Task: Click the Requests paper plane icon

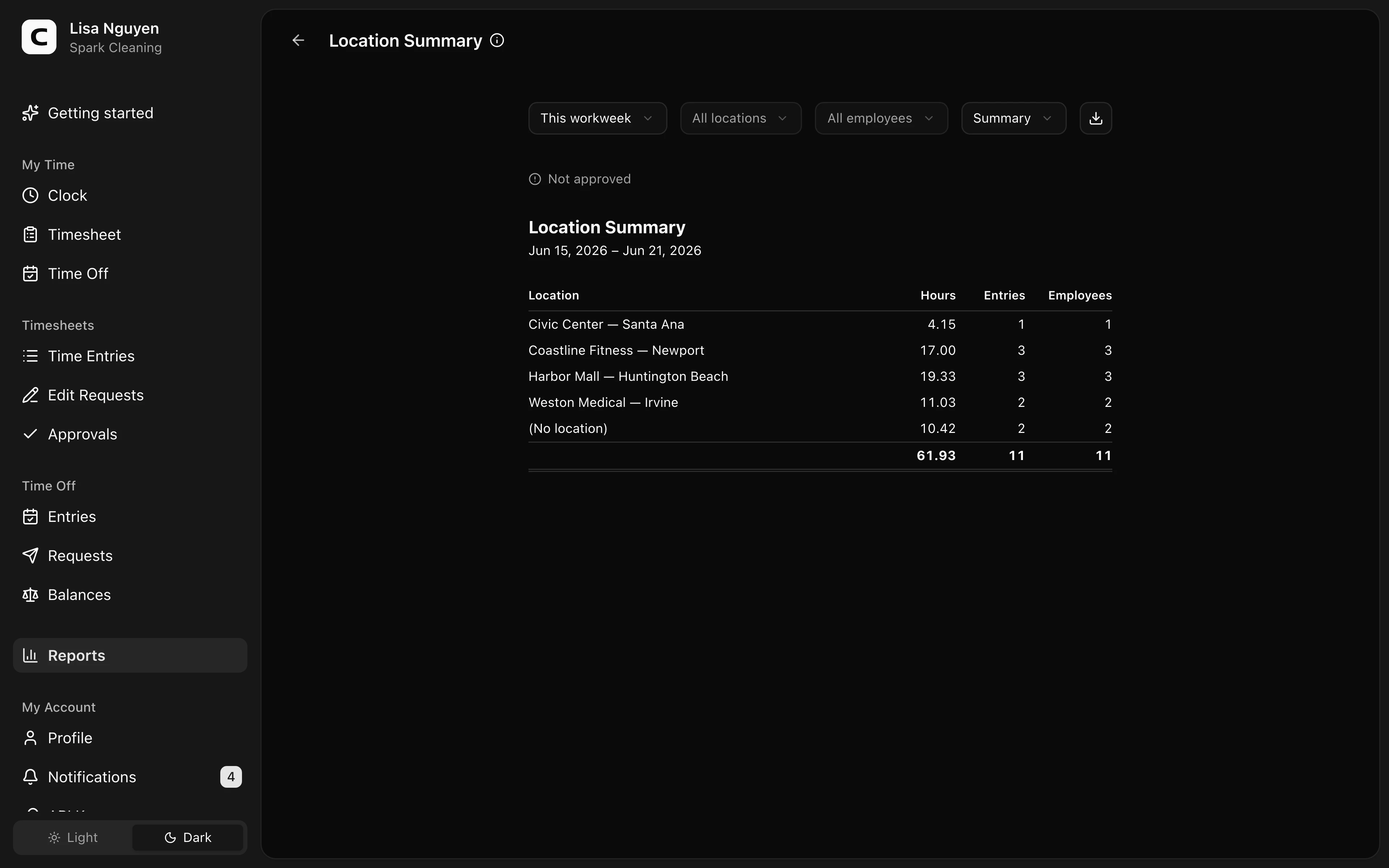Action: click(x=30, y=556)
